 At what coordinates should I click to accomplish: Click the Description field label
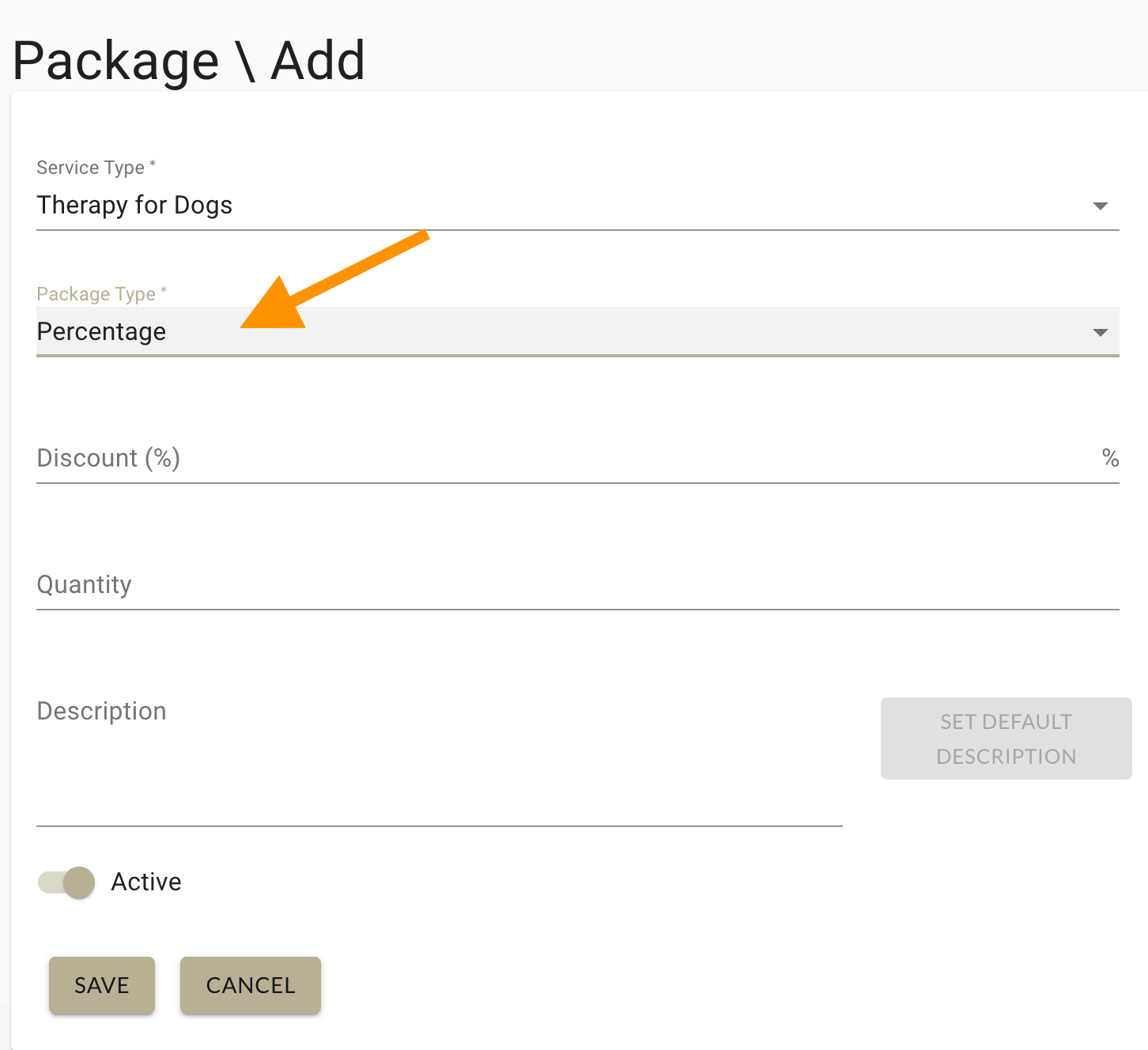(101, 711)
